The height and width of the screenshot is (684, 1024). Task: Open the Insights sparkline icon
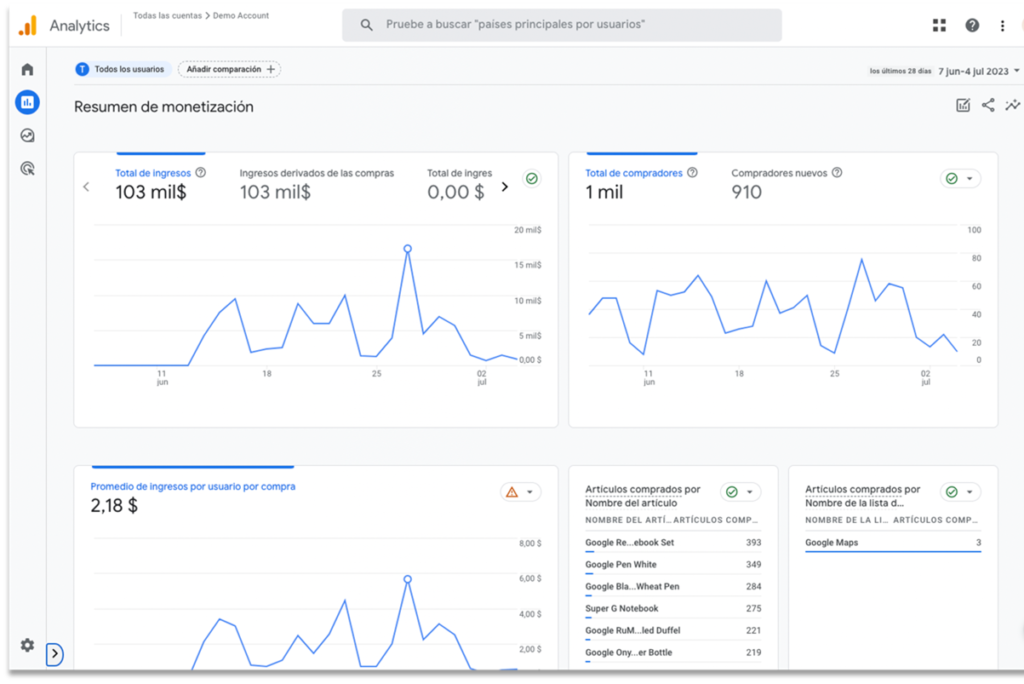(x=1012, y=105)
